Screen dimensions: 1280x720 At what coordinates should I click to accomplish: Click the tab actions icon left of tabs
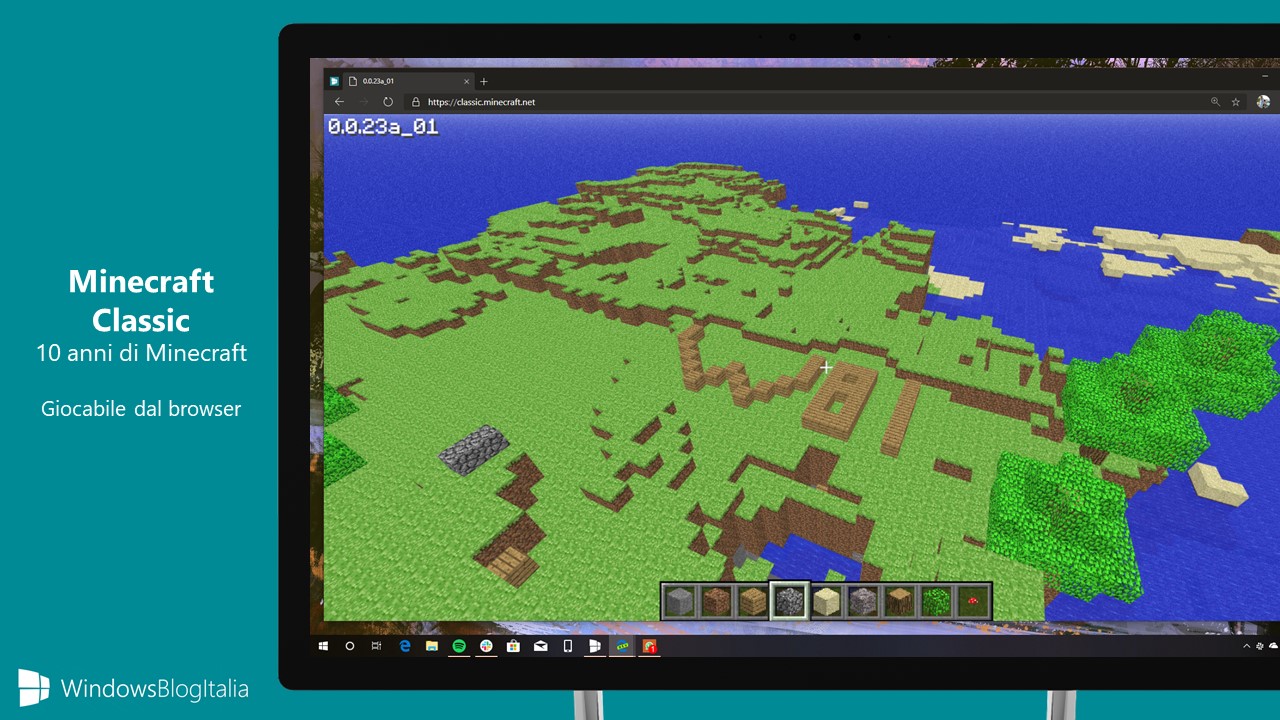[x=335, y=81]
